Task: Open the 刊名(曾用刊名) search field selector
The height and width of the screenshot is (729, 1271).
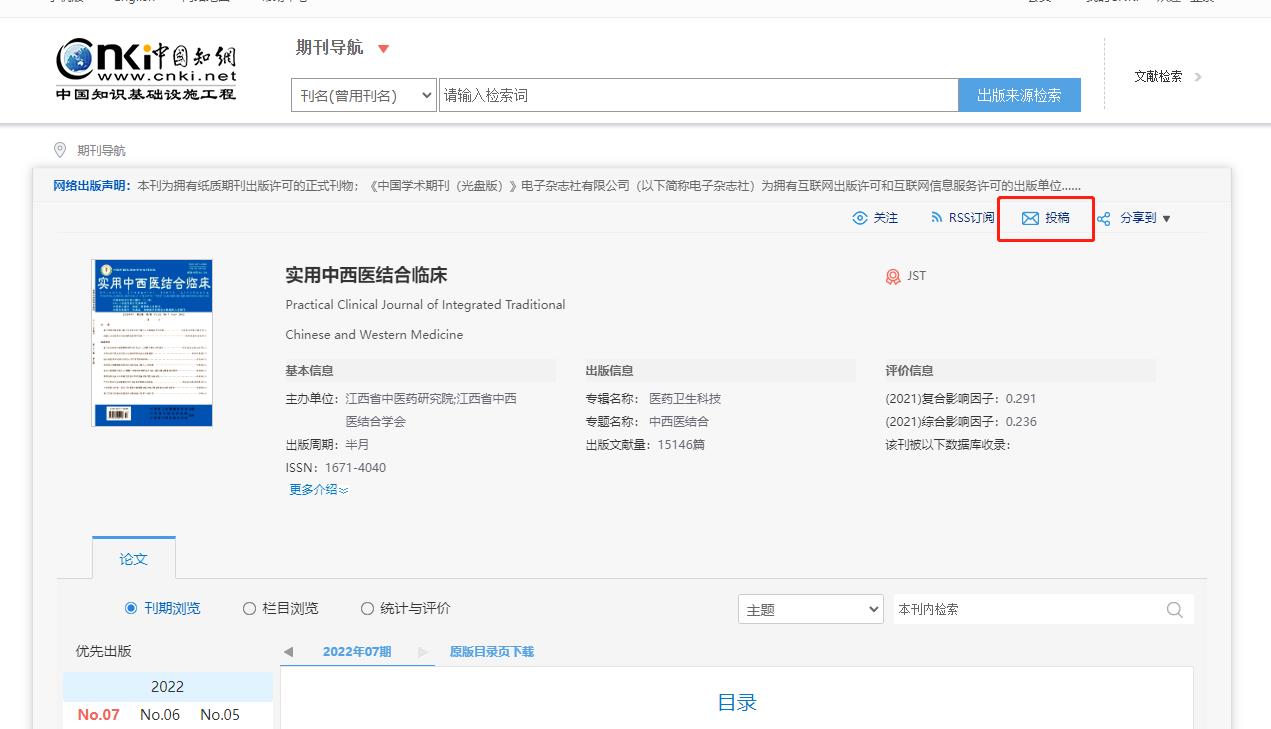Action: [364, 95]
